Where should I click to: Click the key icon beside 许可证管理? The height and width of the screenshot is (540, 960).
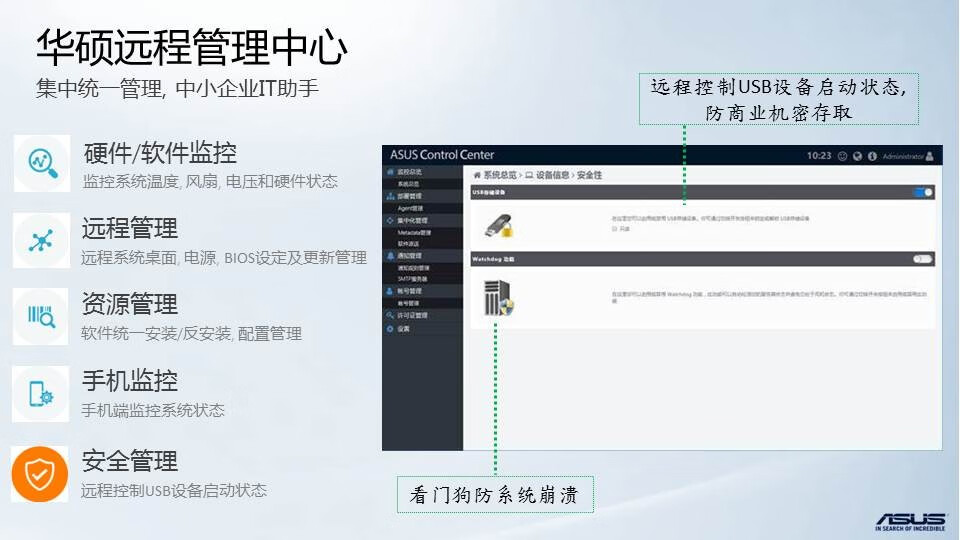390,315
